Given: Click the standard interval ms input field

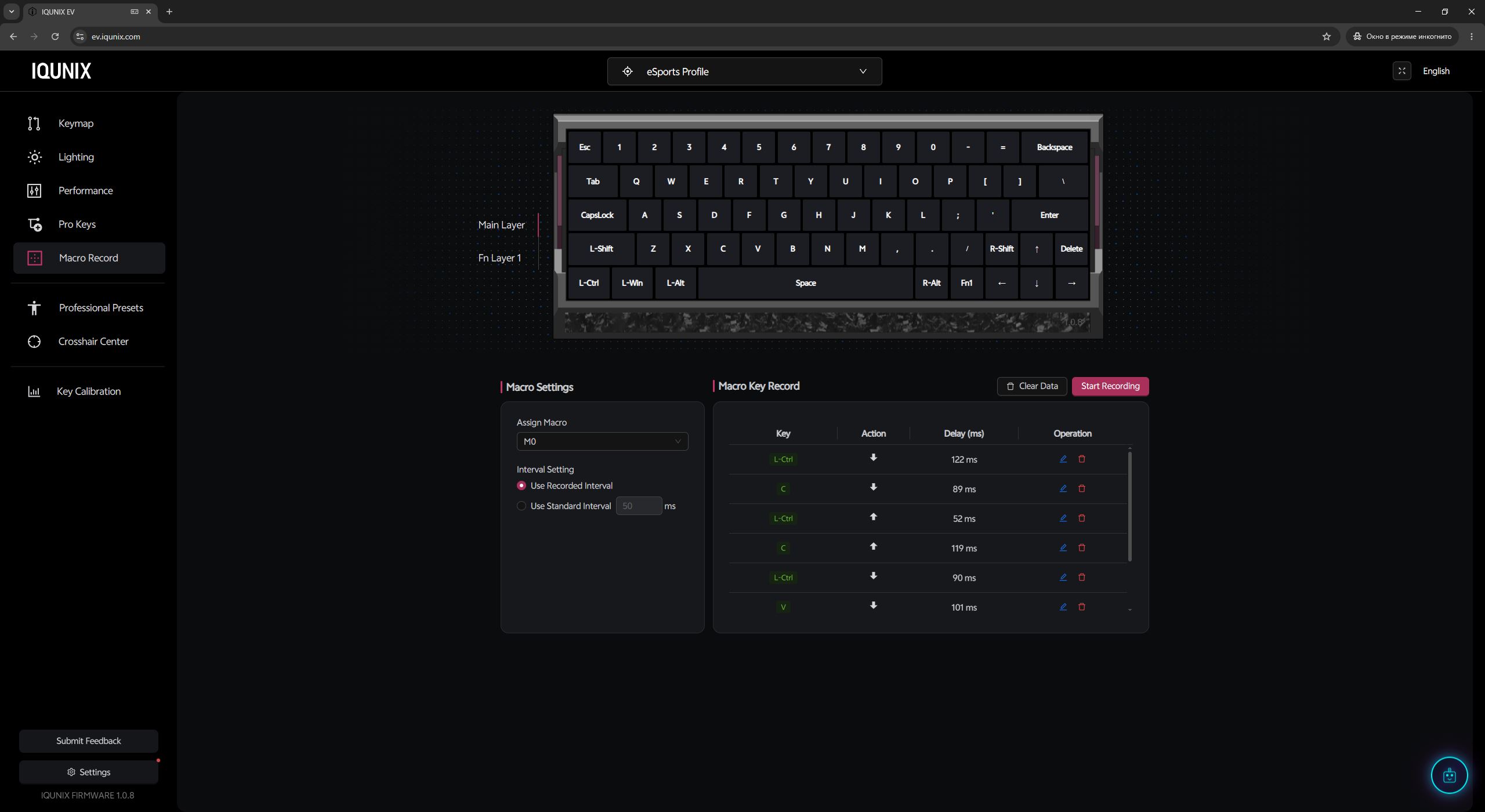Looking at the screenshot, I should coord(639,506).
